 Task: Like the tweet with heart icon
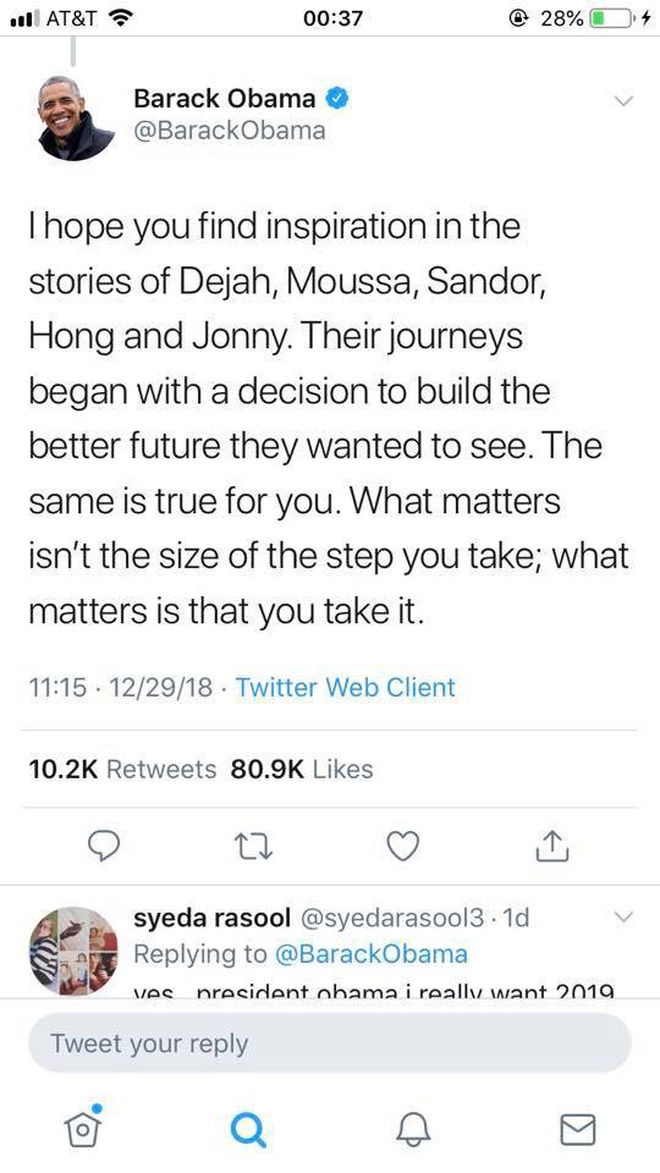pos(402,847)
